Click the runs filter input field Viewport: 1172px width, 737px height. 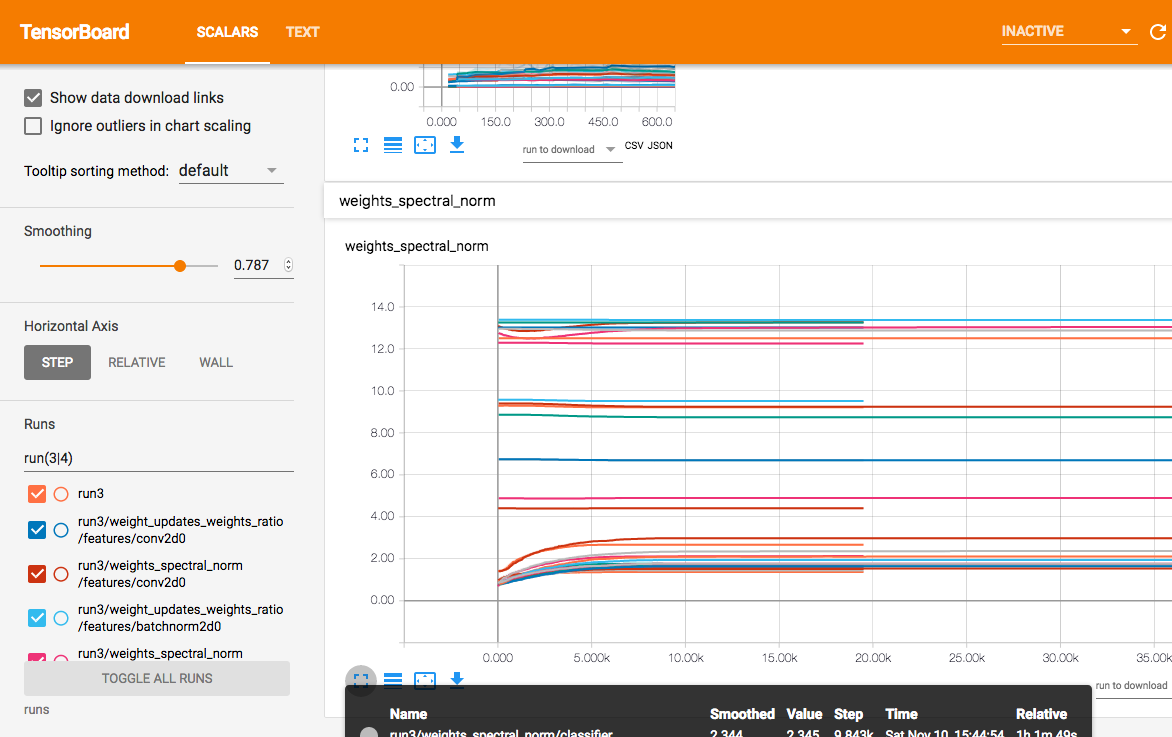click(x=158, y=457)
